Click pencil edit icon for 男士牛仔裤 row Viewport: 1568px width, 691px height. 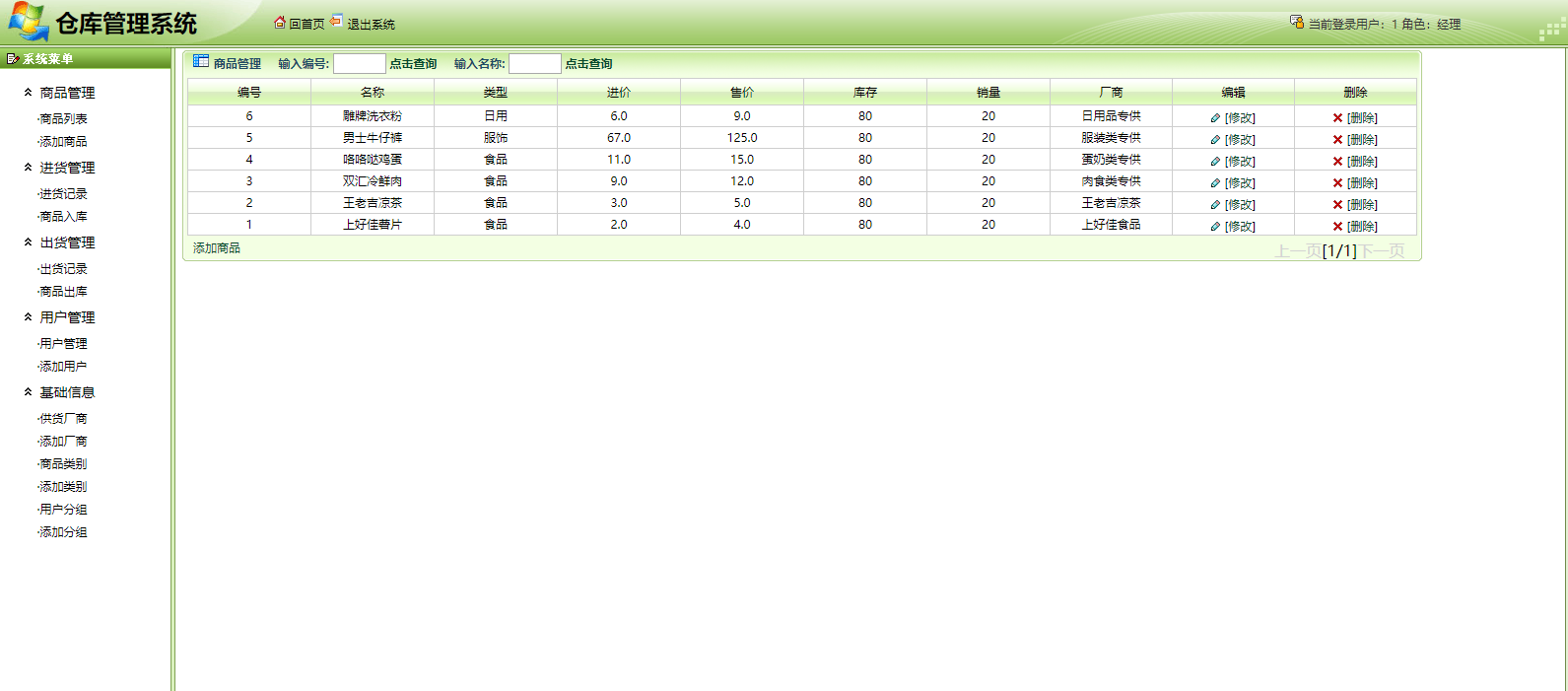pos(1215,140)
